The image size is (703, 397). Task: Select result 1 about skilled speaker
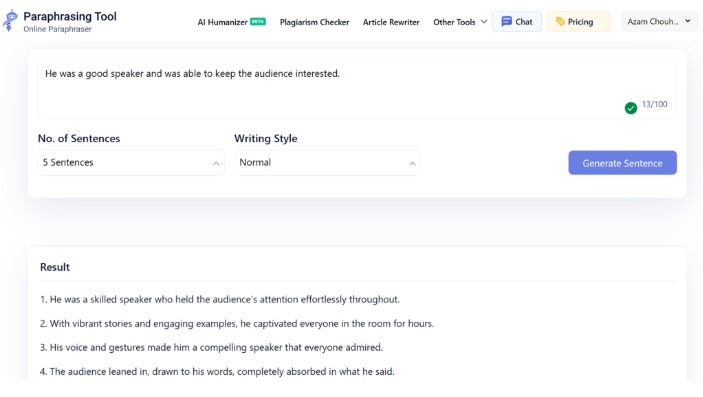[x=220, y=300]
